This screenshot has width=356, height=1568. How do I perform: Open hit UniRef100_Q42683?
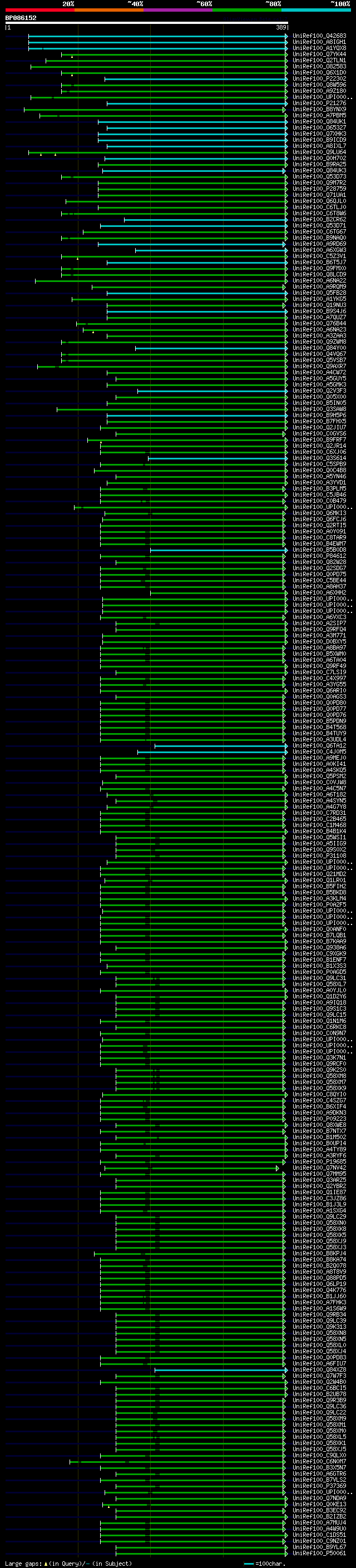[x=319, y=36]
